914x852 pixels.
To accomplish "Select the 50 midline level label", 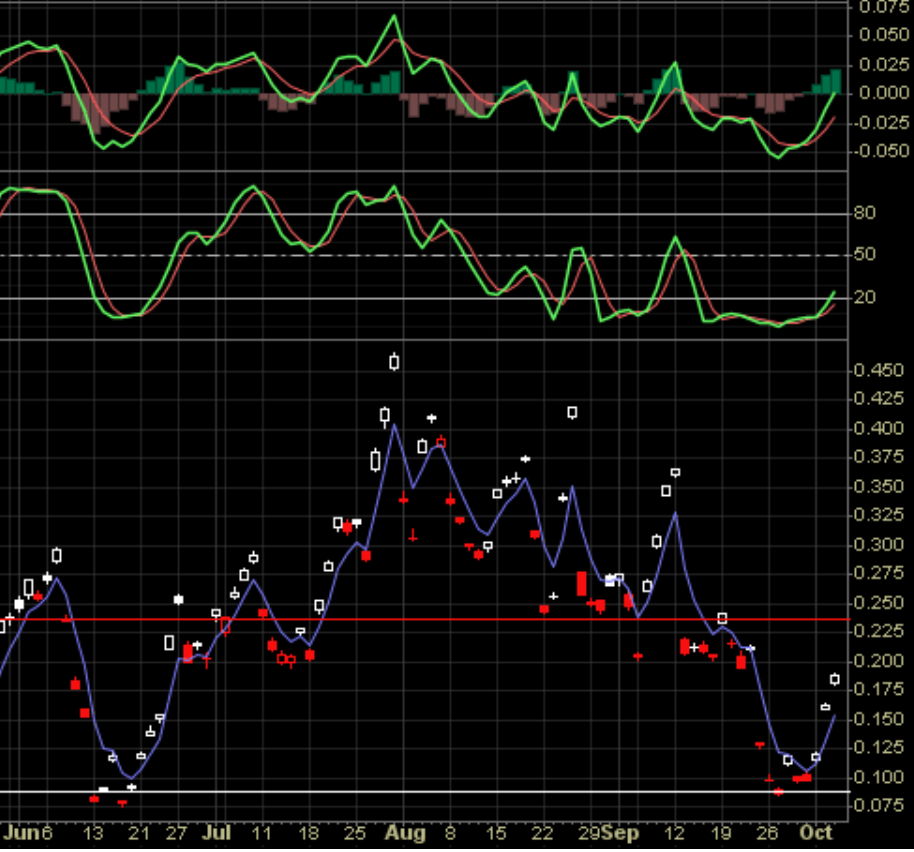I will point(864,255).
